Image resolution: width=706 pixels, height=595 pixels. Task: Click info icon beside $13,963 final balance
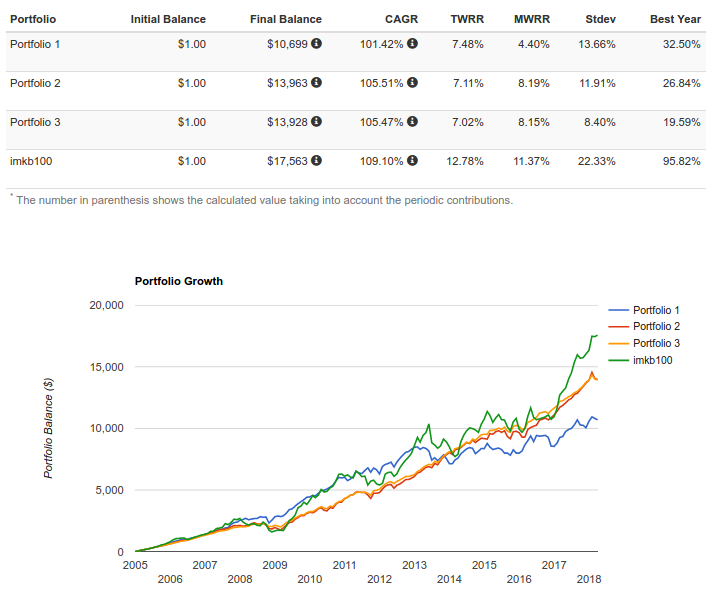coord(317,82)
